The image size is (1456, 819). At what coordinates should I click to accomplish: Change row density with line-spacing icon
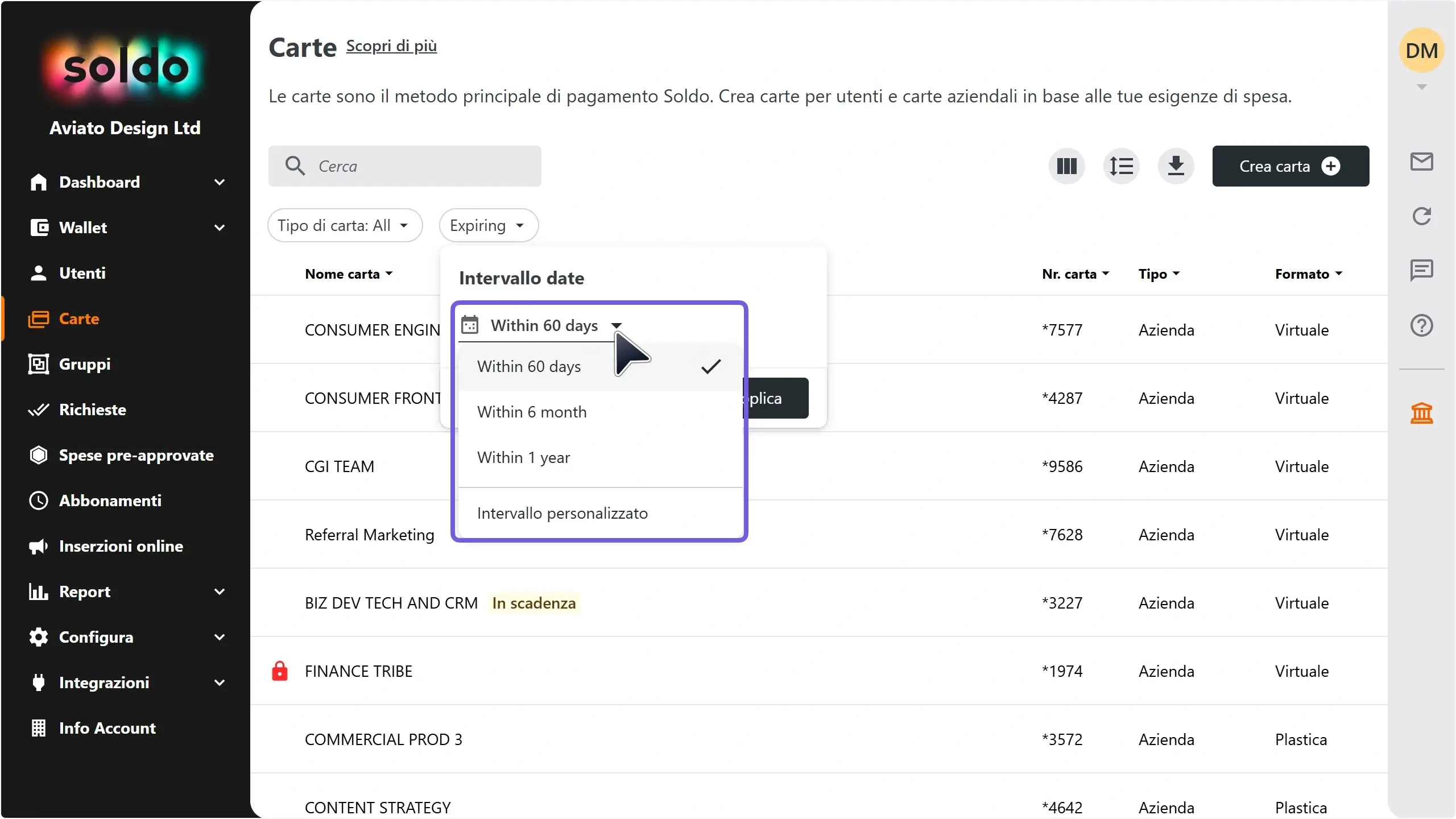(1121, 166)
